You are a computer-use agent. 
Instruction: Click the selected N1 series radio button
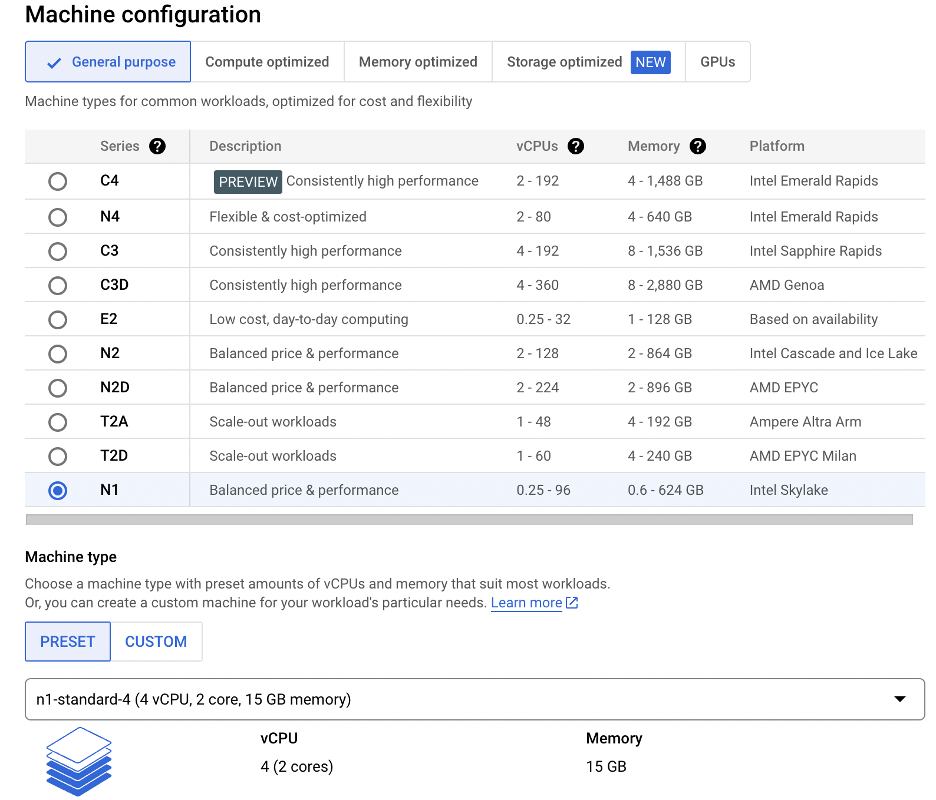(58, 491)
